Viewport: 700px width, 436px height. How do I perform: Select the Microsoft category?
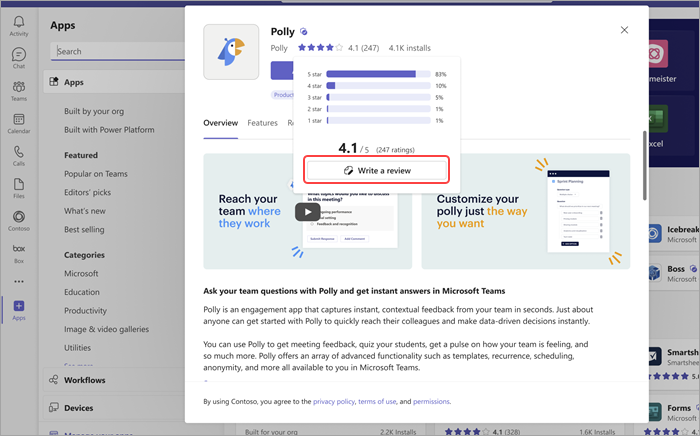[81, 273]
